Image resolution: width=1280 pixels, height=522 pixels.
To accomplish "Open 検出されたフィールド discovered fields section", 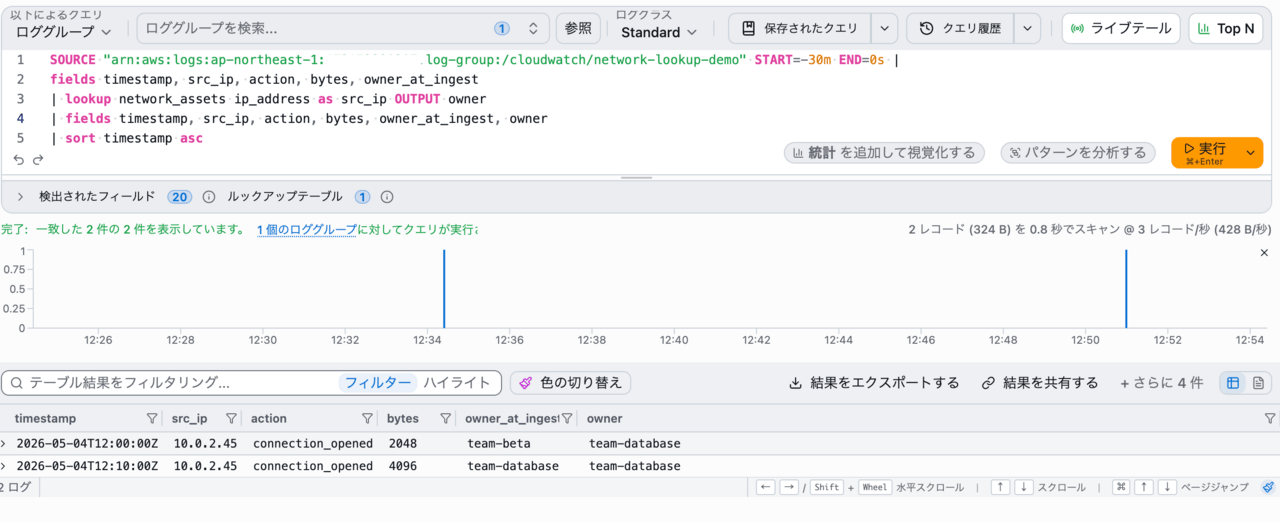I will [x=97, y=197].
